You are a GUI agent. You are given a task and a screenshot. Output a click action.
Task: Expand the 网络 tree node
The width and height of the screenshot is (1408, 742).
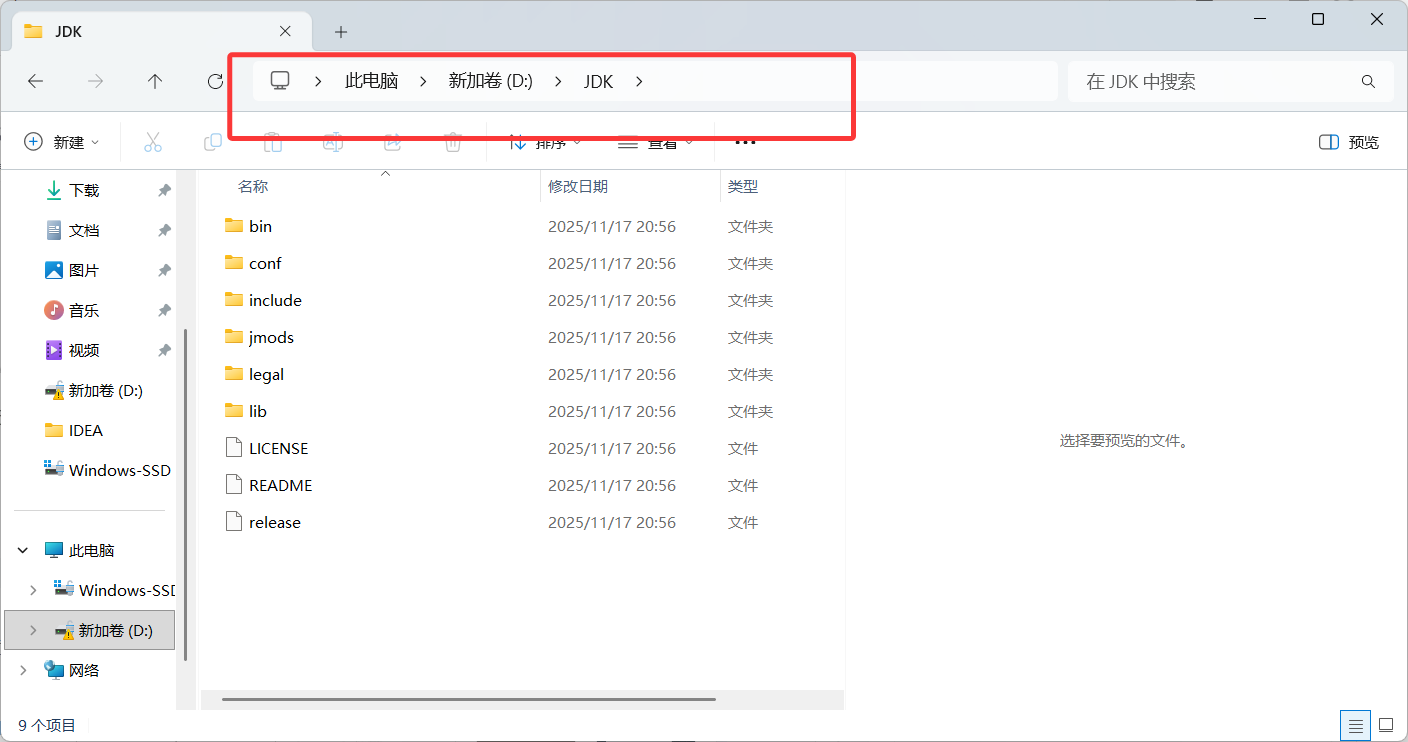point(23,670)
